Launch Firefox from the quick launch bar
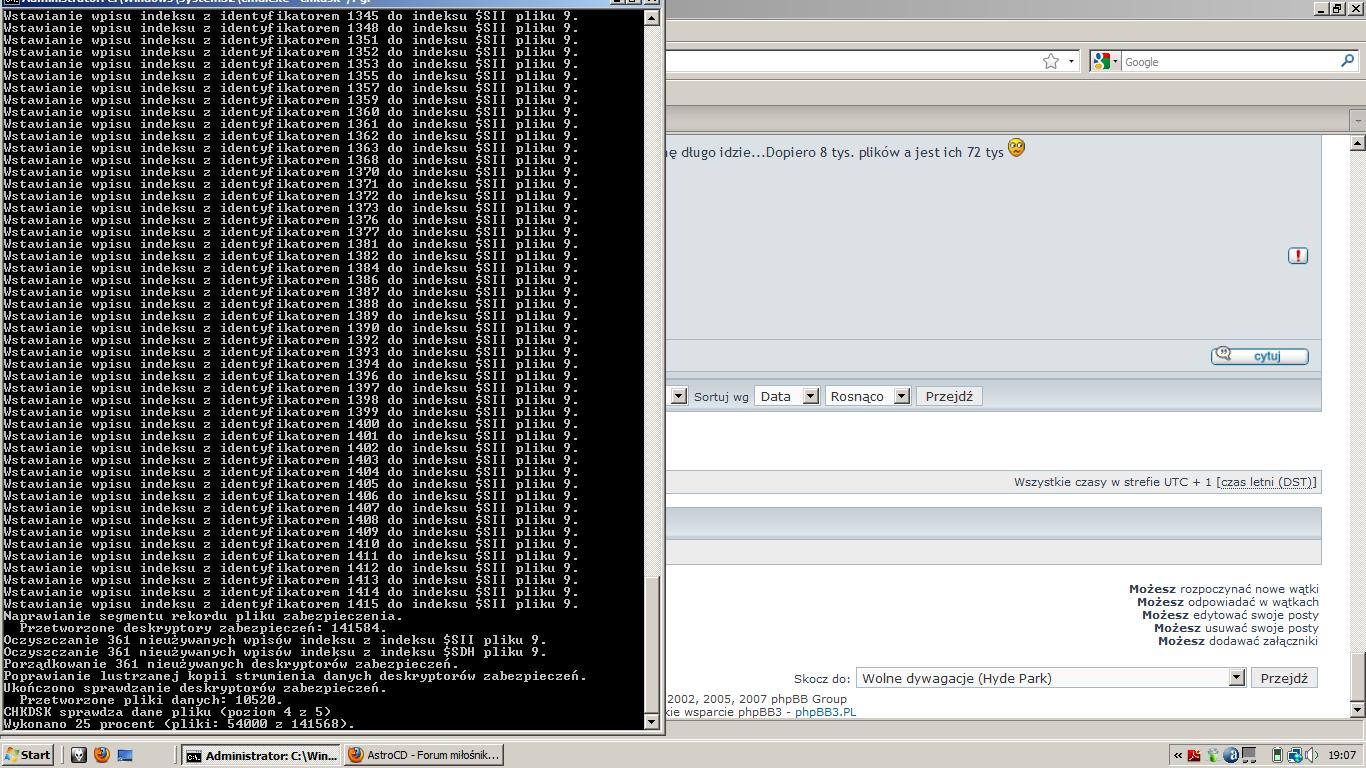The height and width of the screenshot is (768, 1366). 101,755
